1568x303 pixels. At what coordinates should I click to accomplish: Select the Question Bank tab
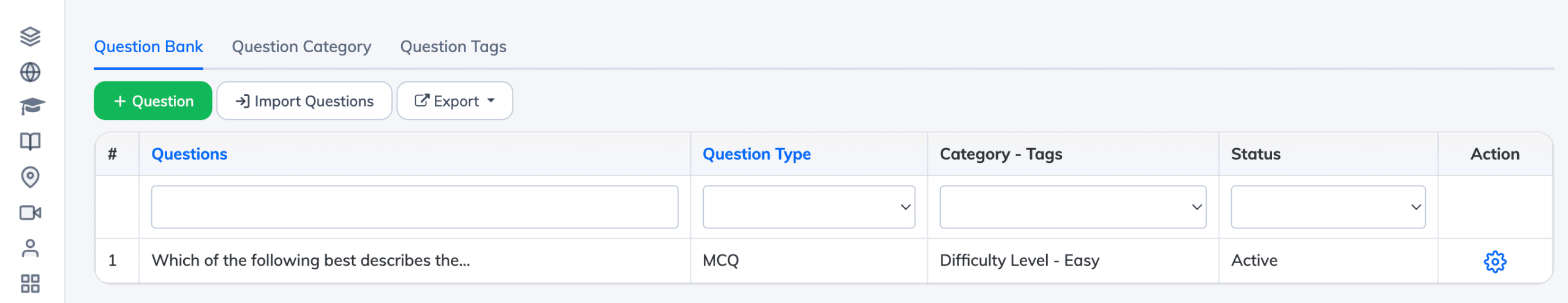click(x=148, y=47)
